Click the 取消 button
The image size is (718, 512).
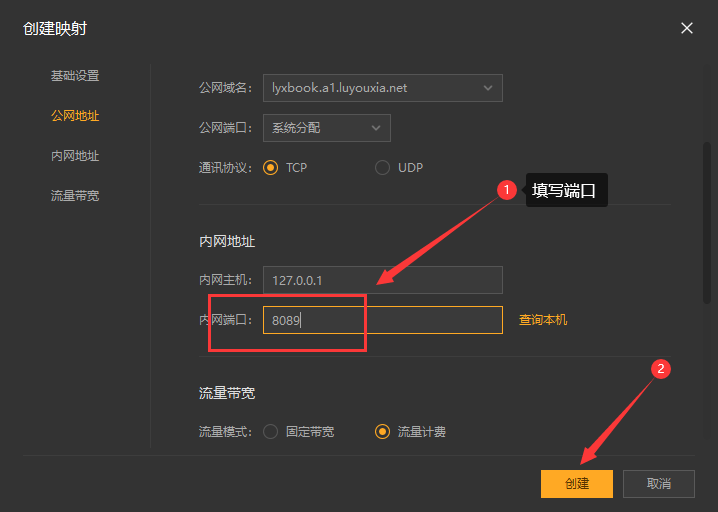coord(659,484)
